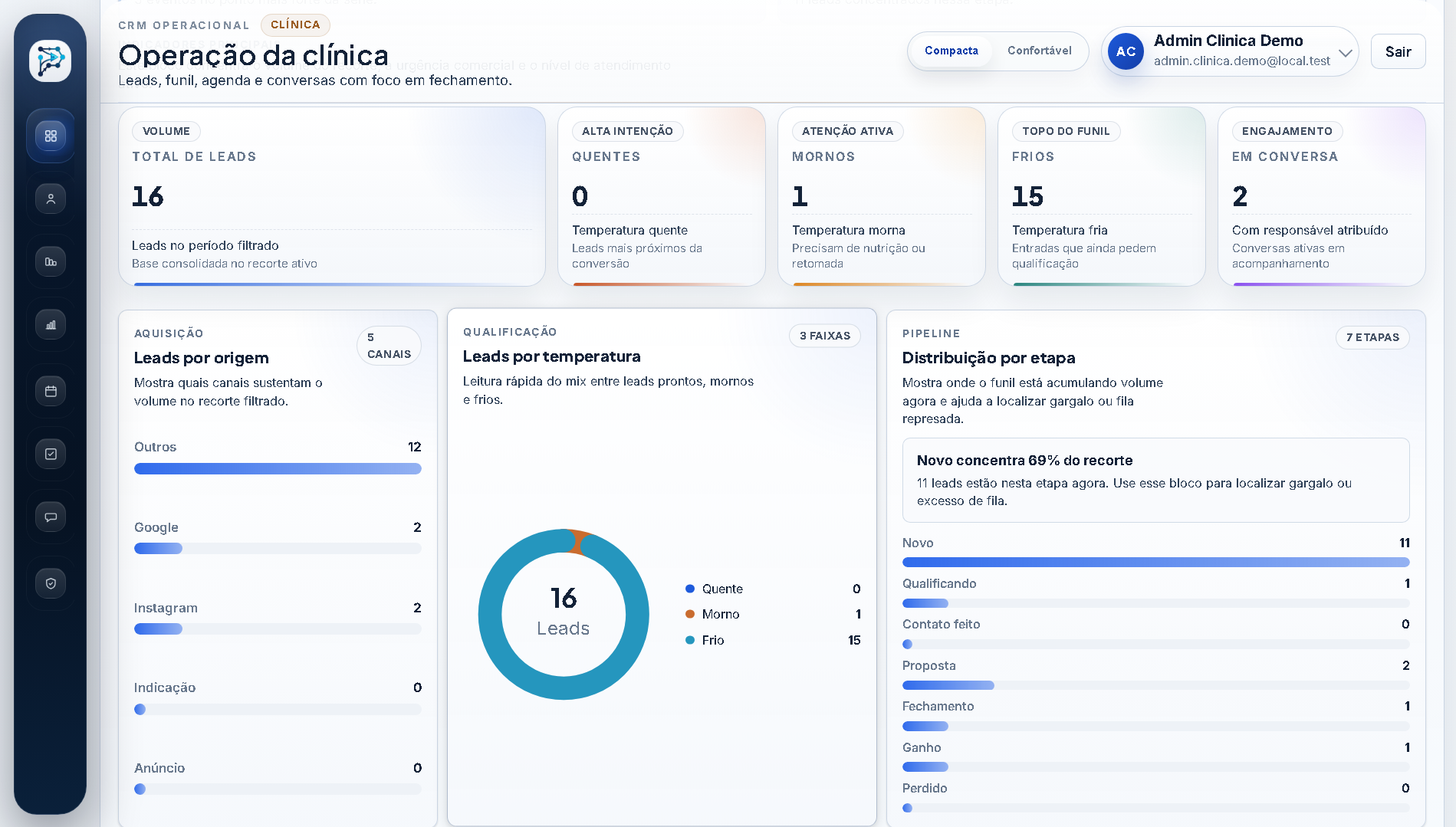Switch layout to Compacta
Viewport: 1456px width, 827px height.
(951, 51)
